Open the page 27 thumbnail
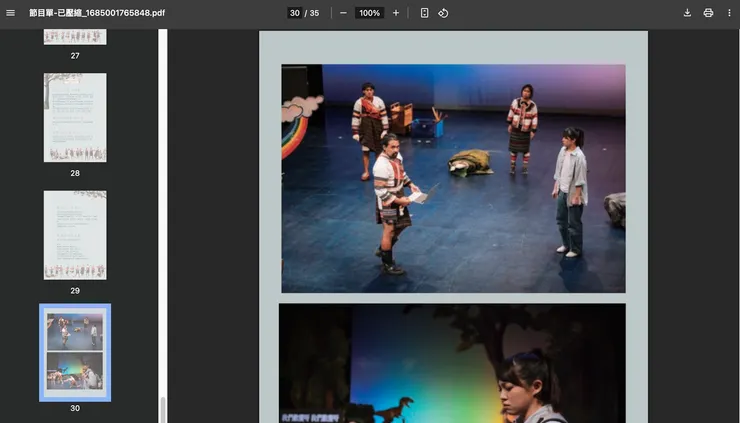 coord(75,36)
